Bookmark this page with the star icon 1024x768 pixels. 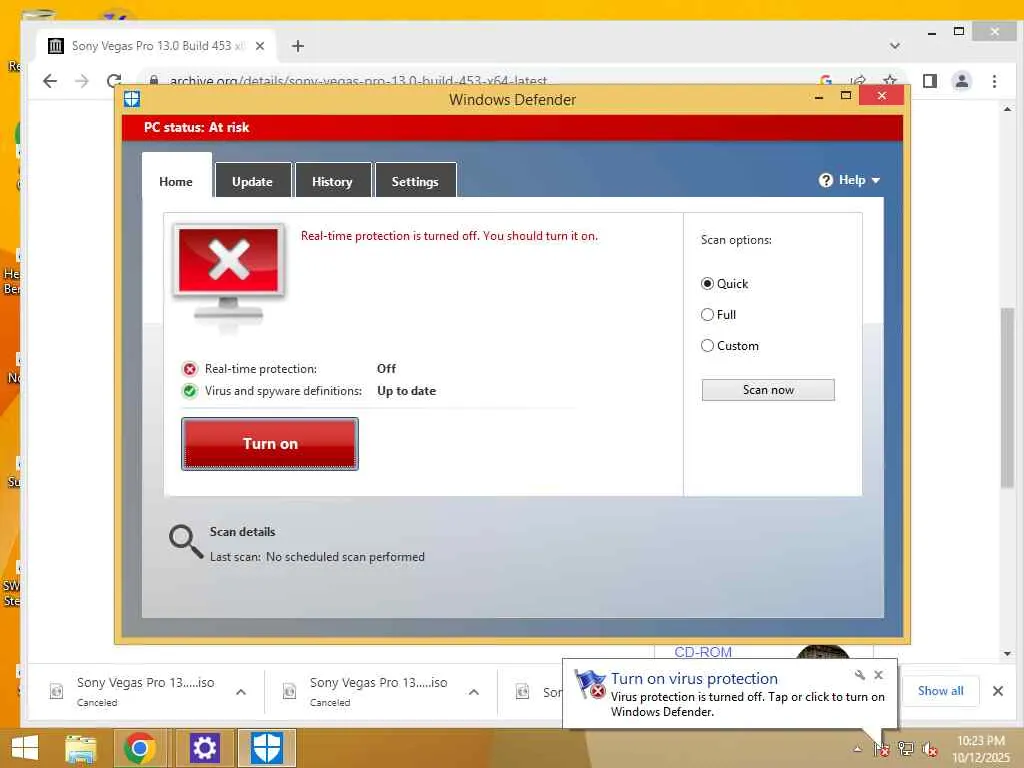tap(889, 80)
